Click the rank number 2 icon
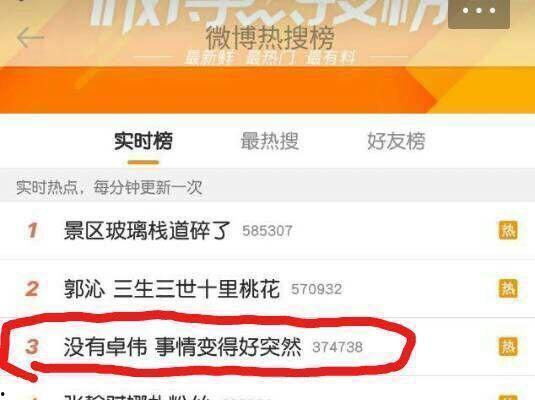The height and width of the screenshot is (400, 535). (x=32, y=289)
